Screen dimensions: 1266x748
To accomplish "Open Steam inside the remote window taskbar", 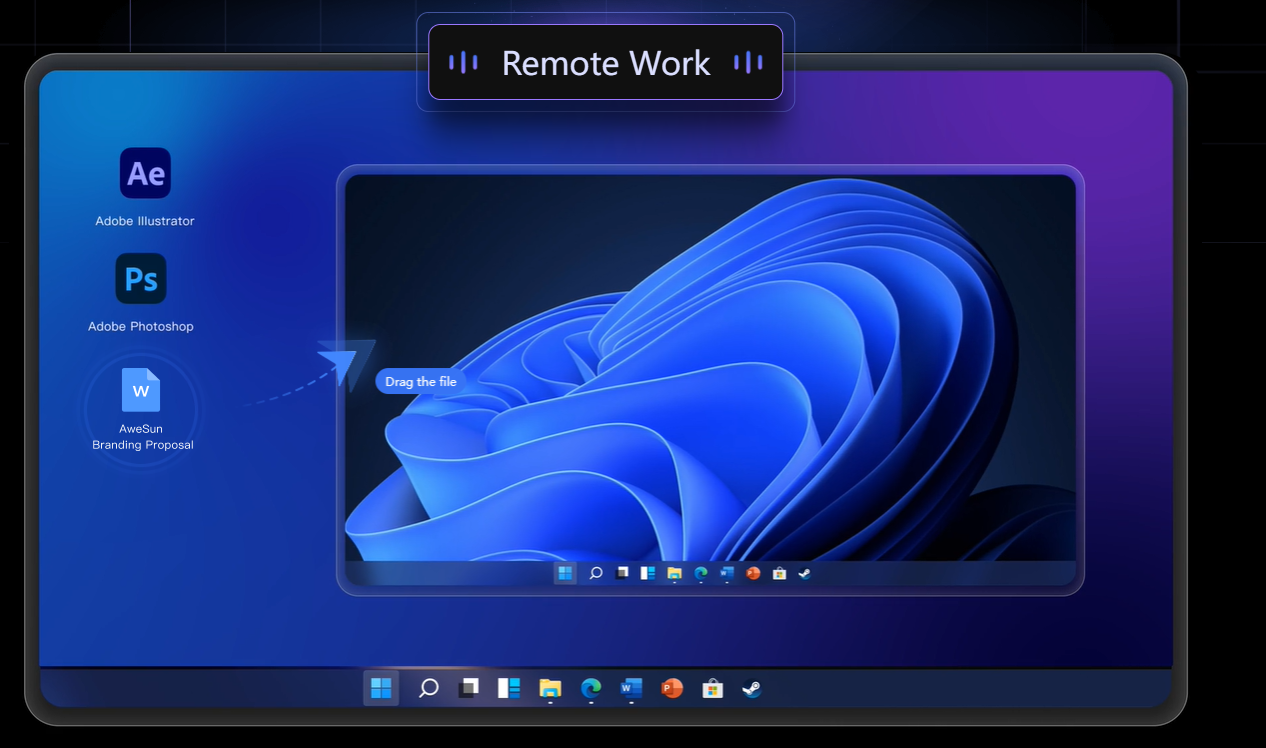I will [x=804, y=573].
